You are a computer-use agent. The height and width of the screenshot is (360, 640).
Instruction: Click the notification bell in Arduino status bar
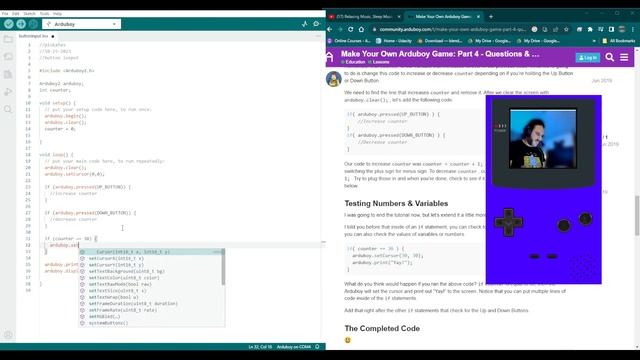318,347
